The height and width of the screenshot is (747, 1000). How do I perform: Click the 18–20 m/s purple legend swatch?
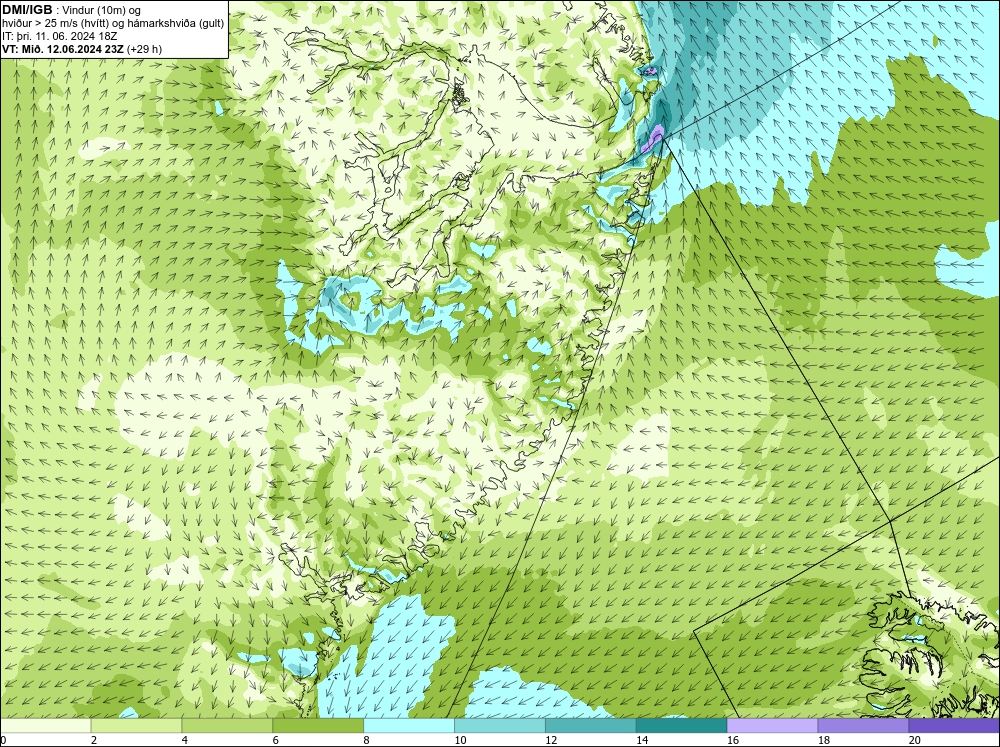tap(863, 726)
